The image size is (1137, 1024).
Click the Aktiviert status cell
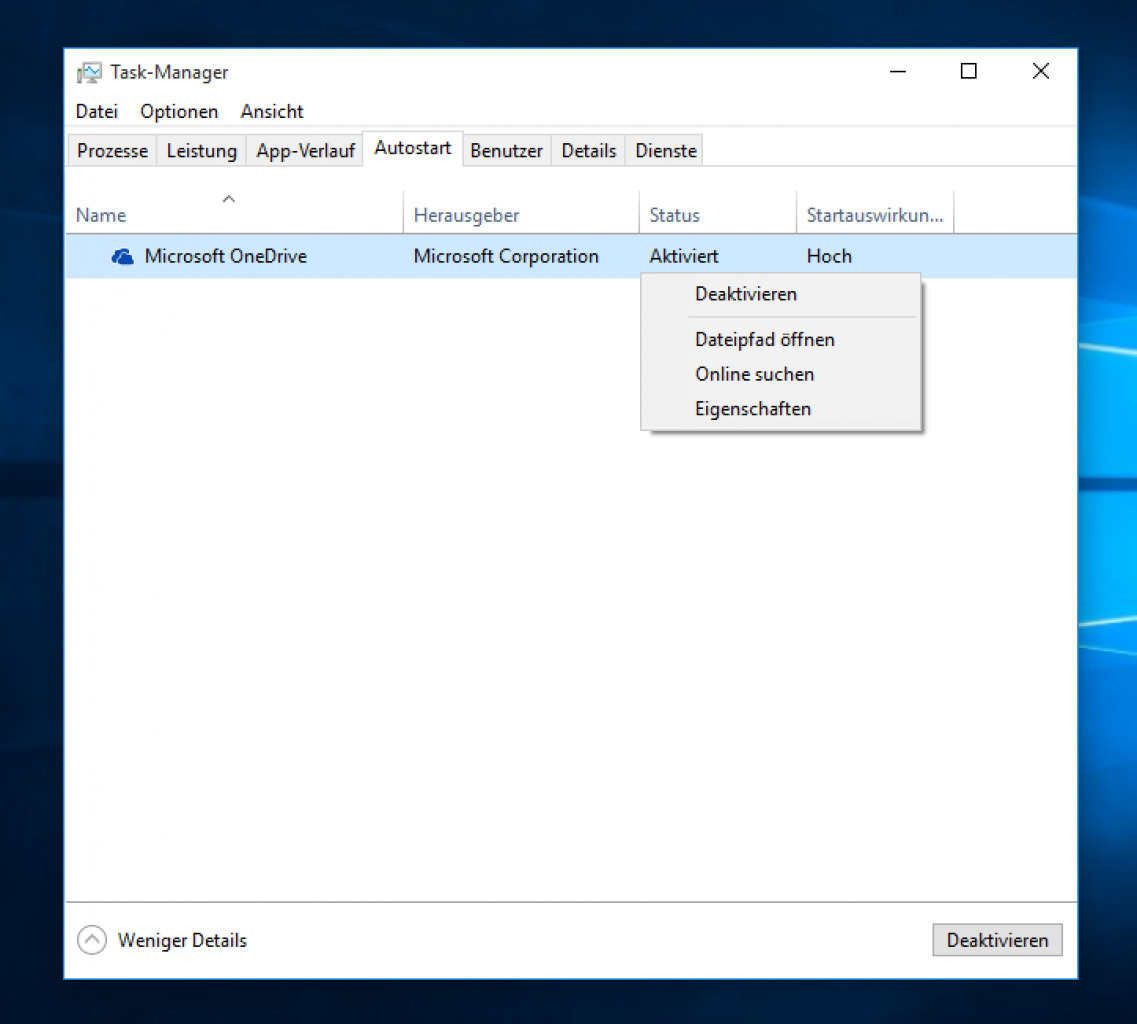click(x=684, y=256)
